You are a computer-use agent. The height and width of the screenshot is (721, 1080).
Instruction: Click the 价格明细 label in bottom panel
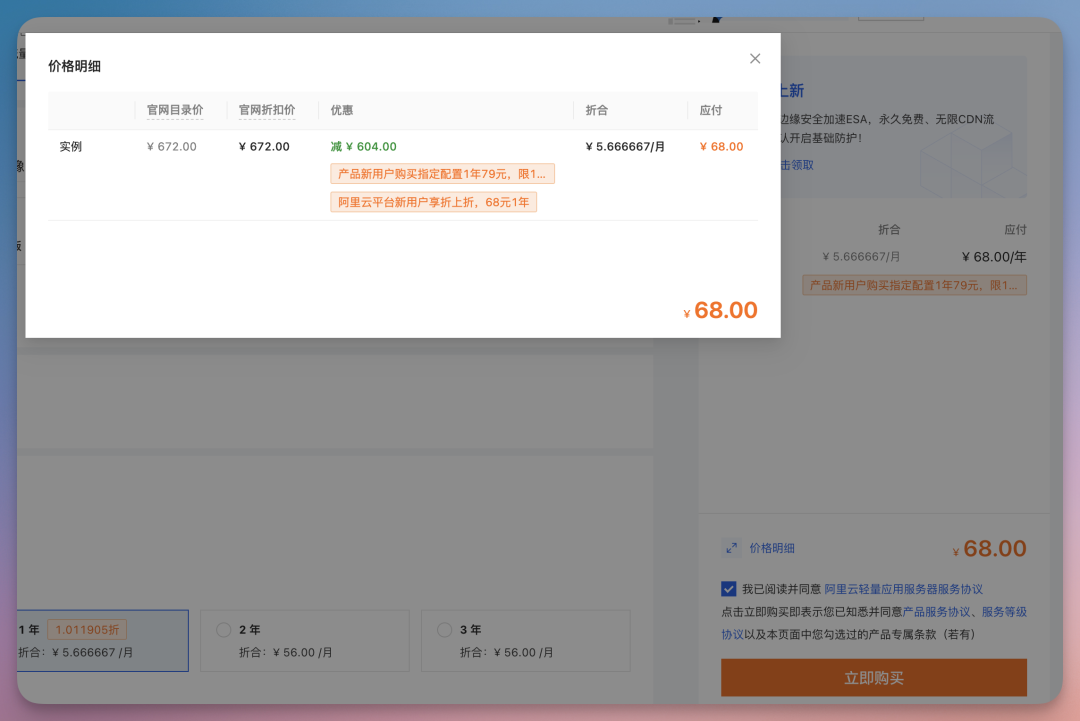[x=771, y=548]
